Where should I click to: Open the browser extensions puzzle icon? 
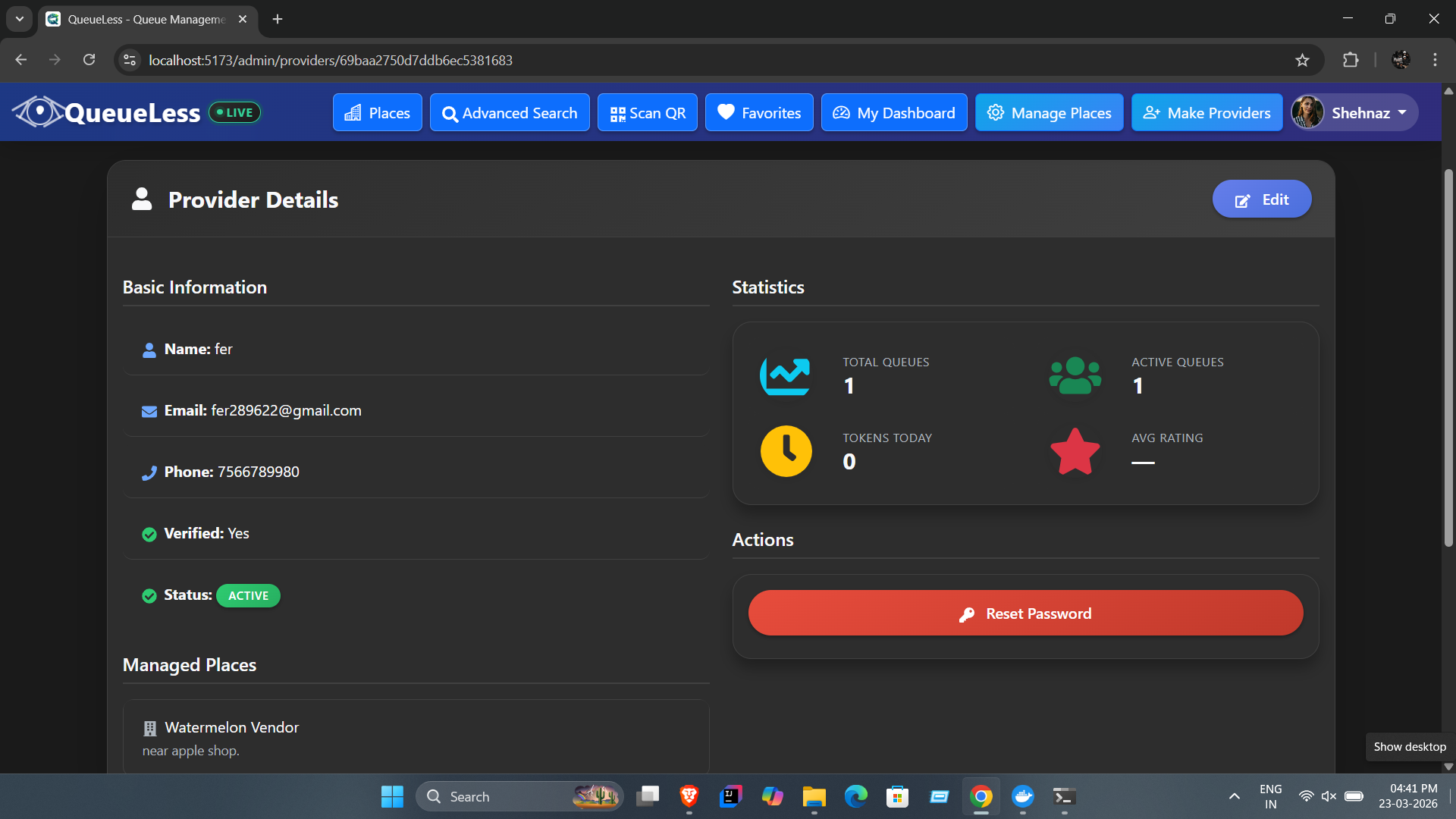pos(1350,60)
